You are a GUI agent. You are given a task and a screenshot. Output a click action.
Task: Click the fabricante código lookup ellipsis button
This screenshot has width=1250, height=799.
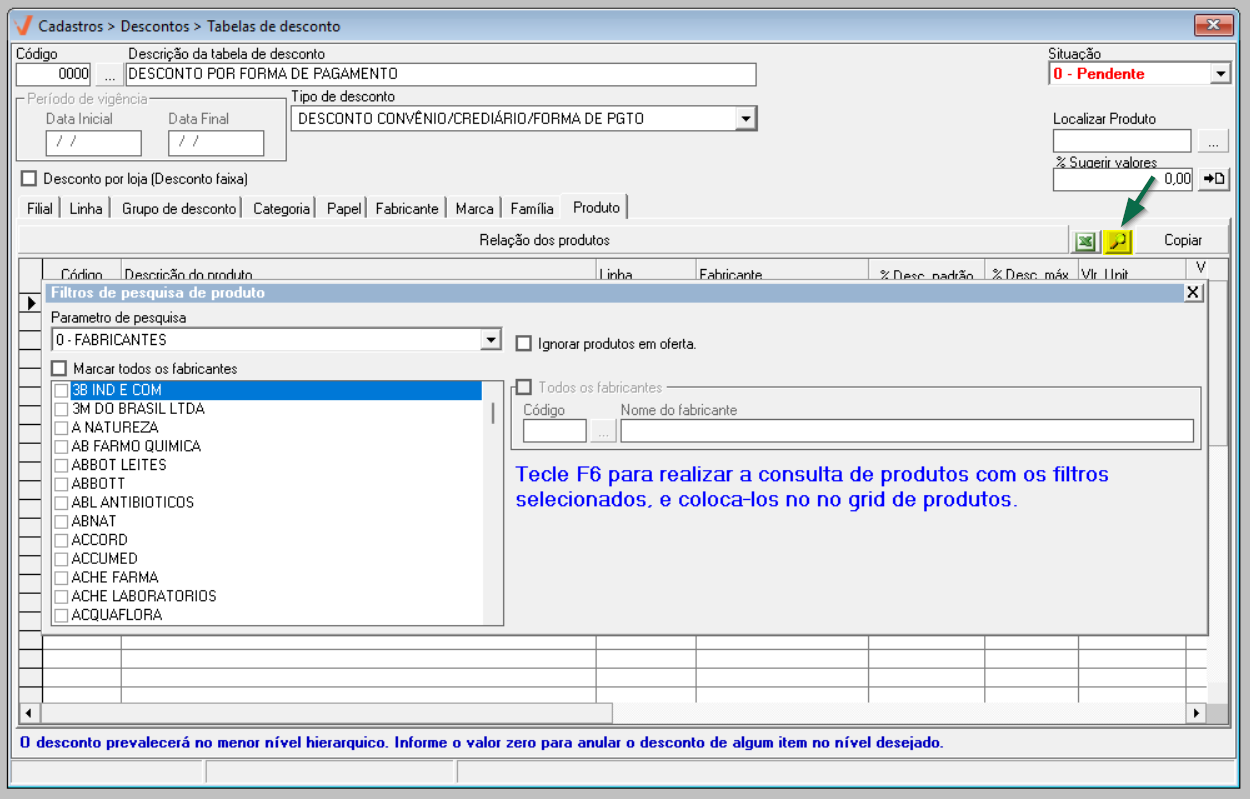[x=603, y=431]
